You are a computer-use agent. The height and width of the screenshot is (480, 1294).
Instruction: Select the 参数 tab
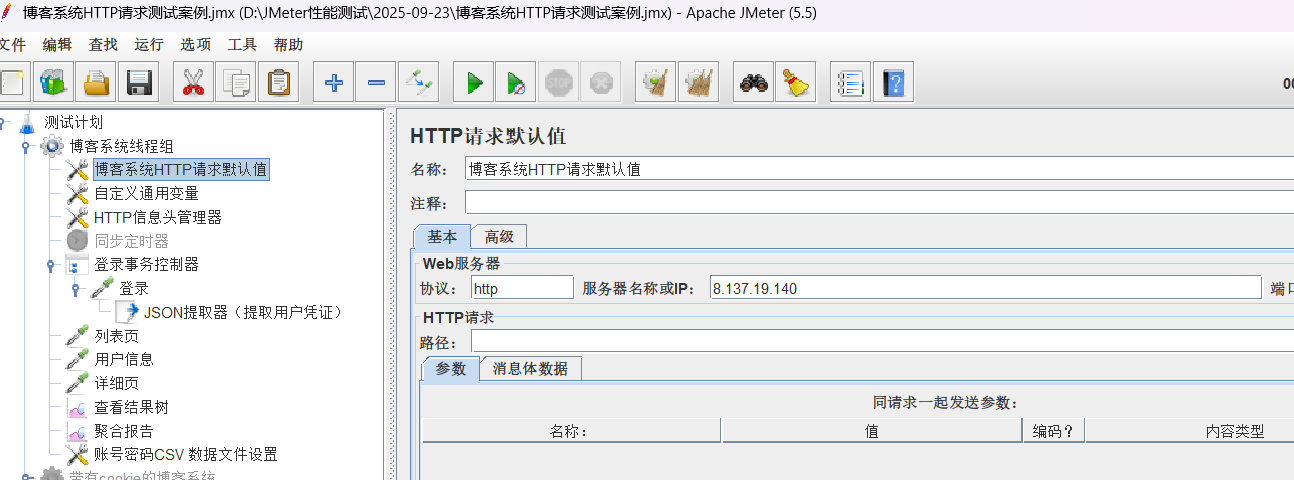point(451,368)
